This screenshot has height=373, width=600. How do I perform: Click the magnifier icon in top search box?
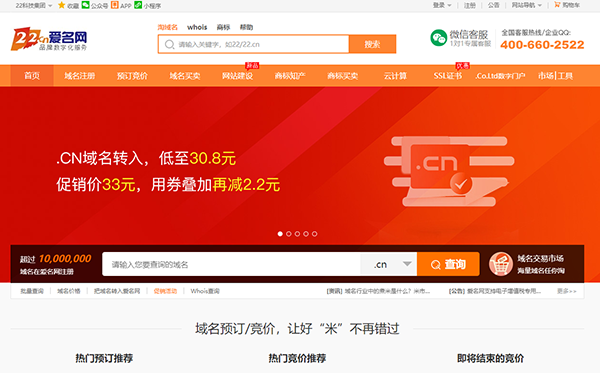(169, 44)
